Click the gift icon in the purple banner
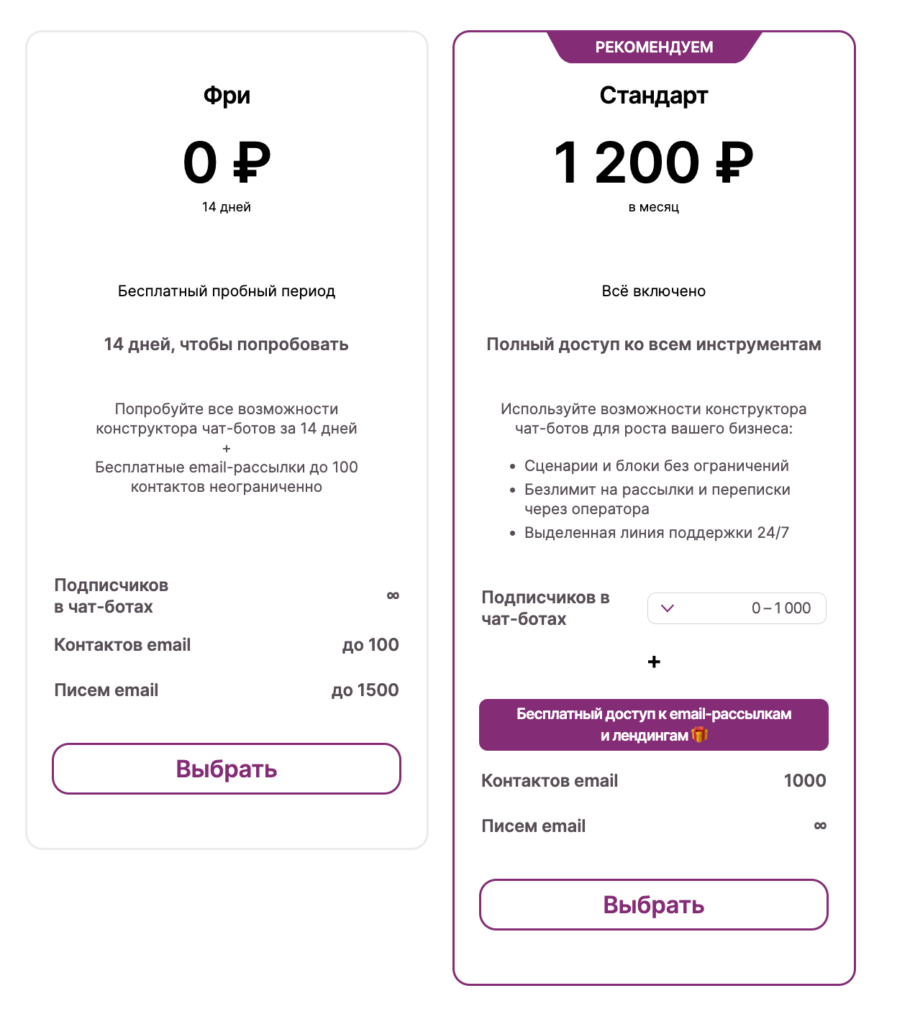This screenshot has width=915, height=1024. coord(700,736)
